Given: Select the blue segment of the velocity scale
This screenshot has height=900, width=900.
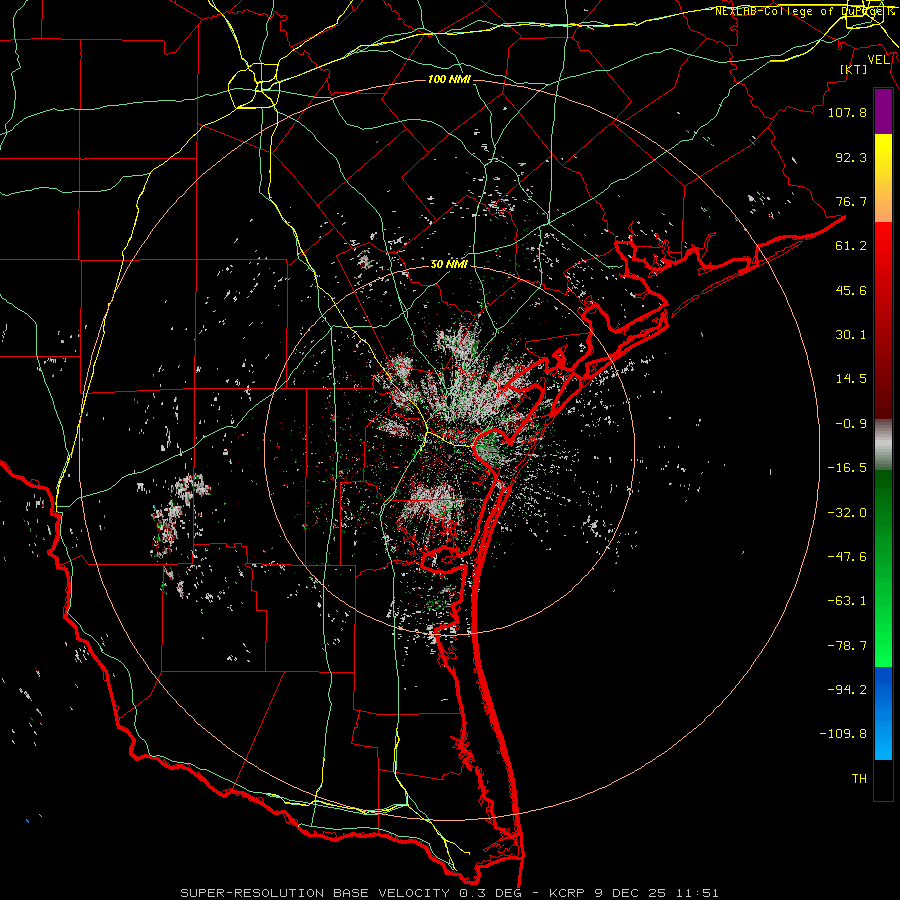Looking at the screenshot, I should [883, 713].
